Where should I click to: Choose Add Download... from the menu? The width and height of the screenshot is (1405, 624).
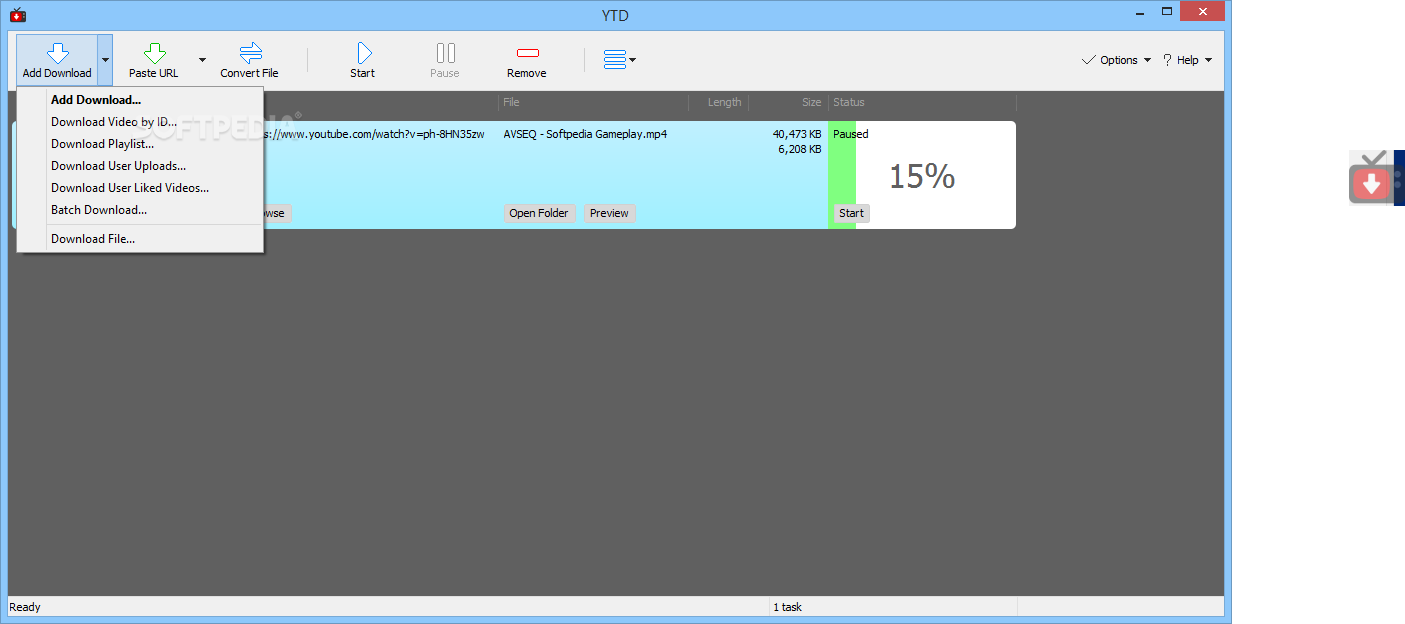tap(141, 100)
